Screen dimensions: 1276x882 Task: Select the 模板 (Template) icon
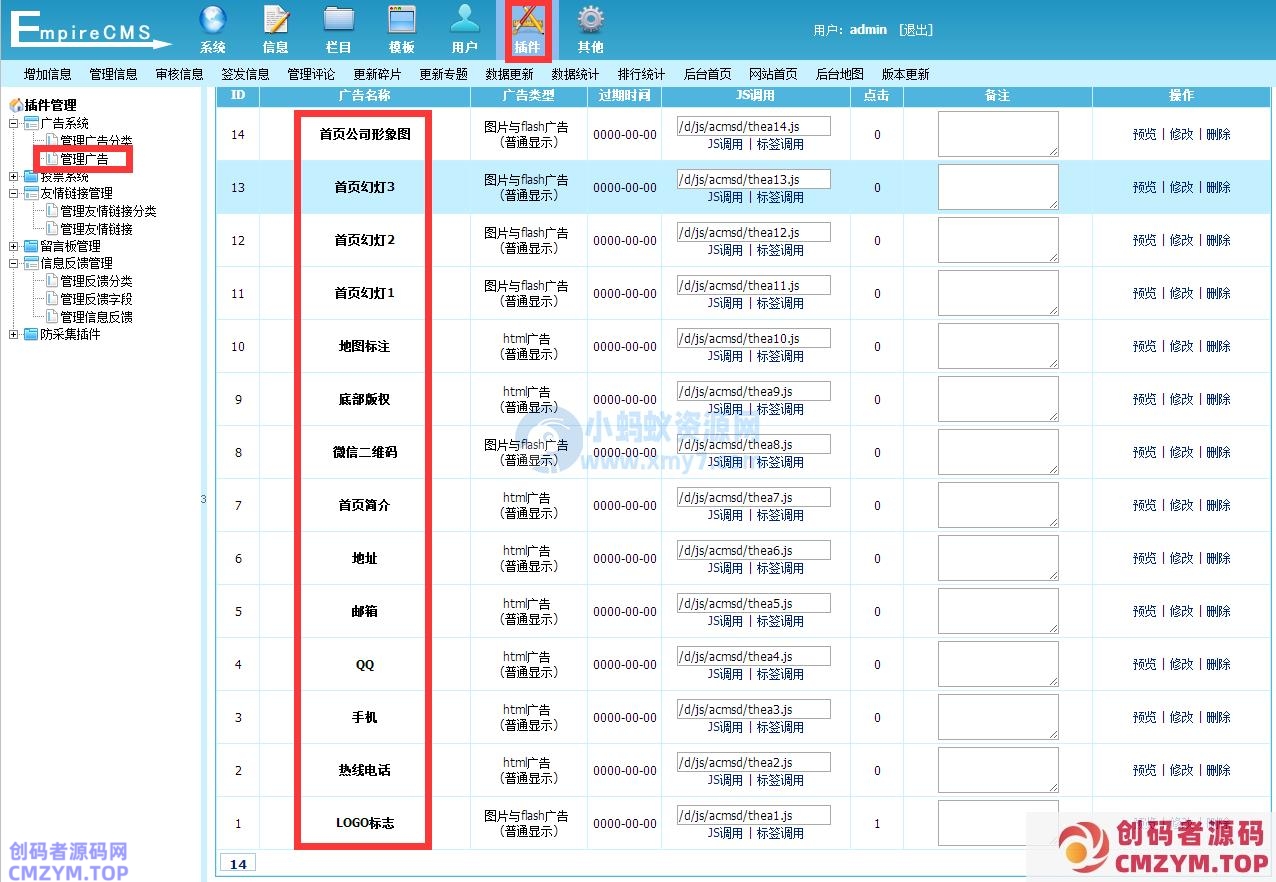(x=401, y=20)
